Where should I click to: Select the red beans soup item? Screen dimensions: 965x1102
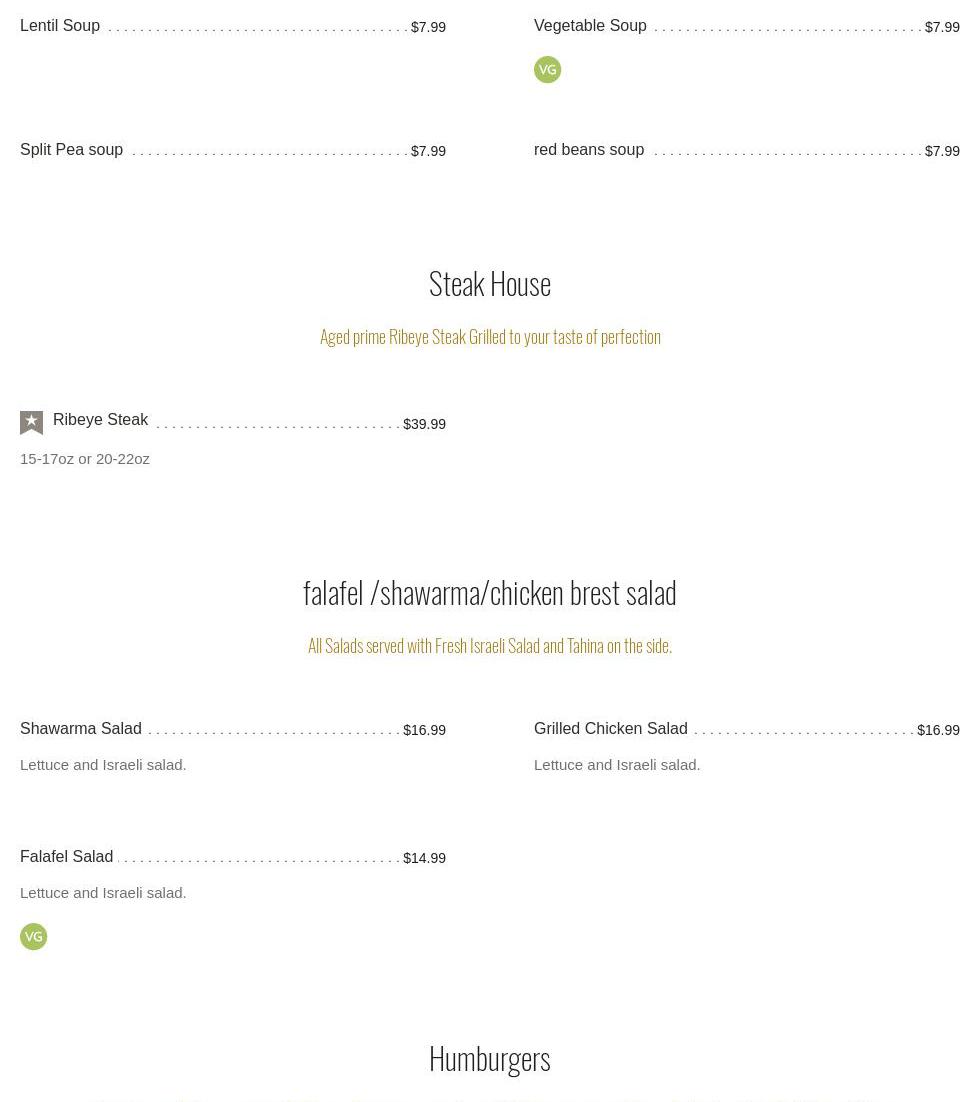coord(589,150)
